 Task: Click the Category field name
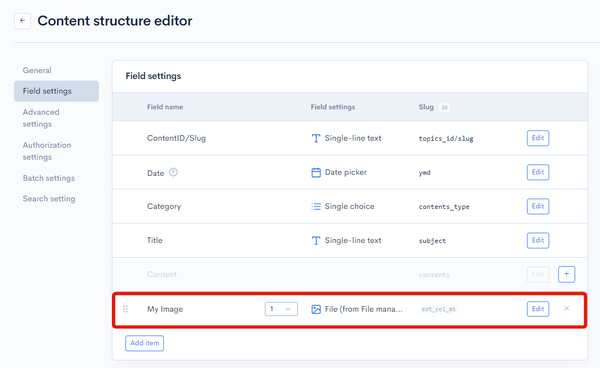pyautogui.click(x=164, y=207)
